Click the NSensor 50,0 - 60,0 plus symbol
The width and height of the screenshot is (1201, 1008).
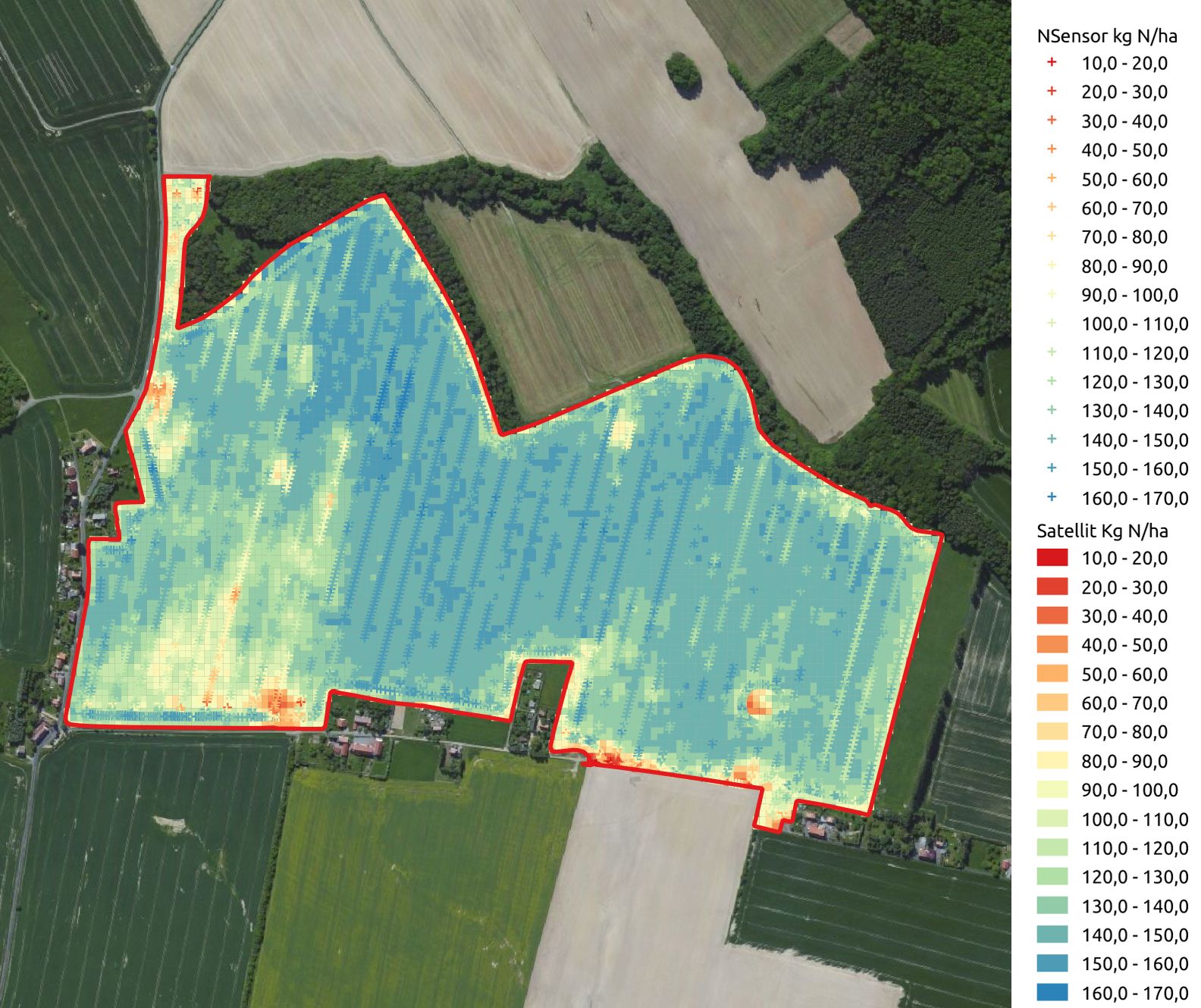(1052, 179)
